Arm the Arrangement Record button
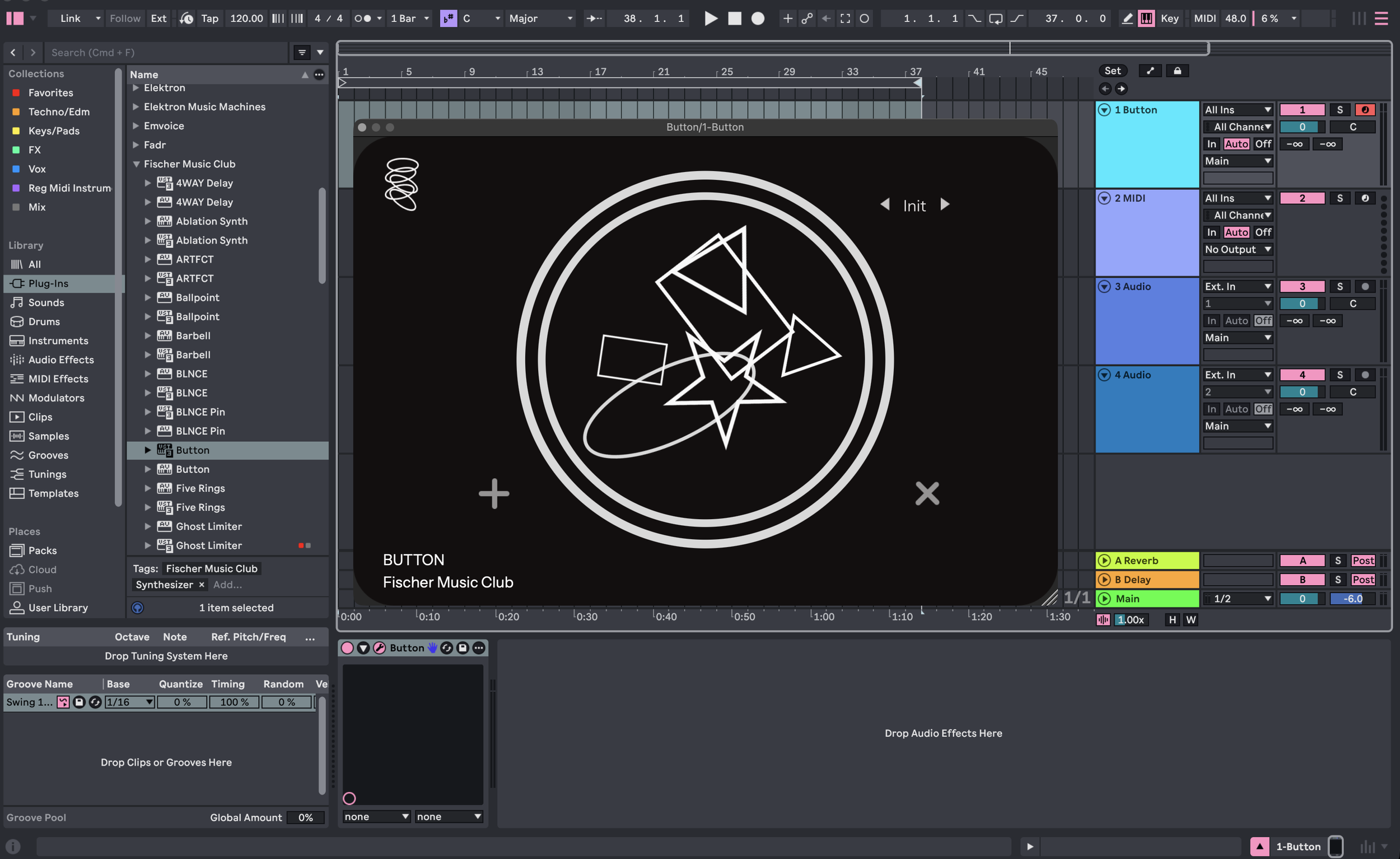 point(757,18)
